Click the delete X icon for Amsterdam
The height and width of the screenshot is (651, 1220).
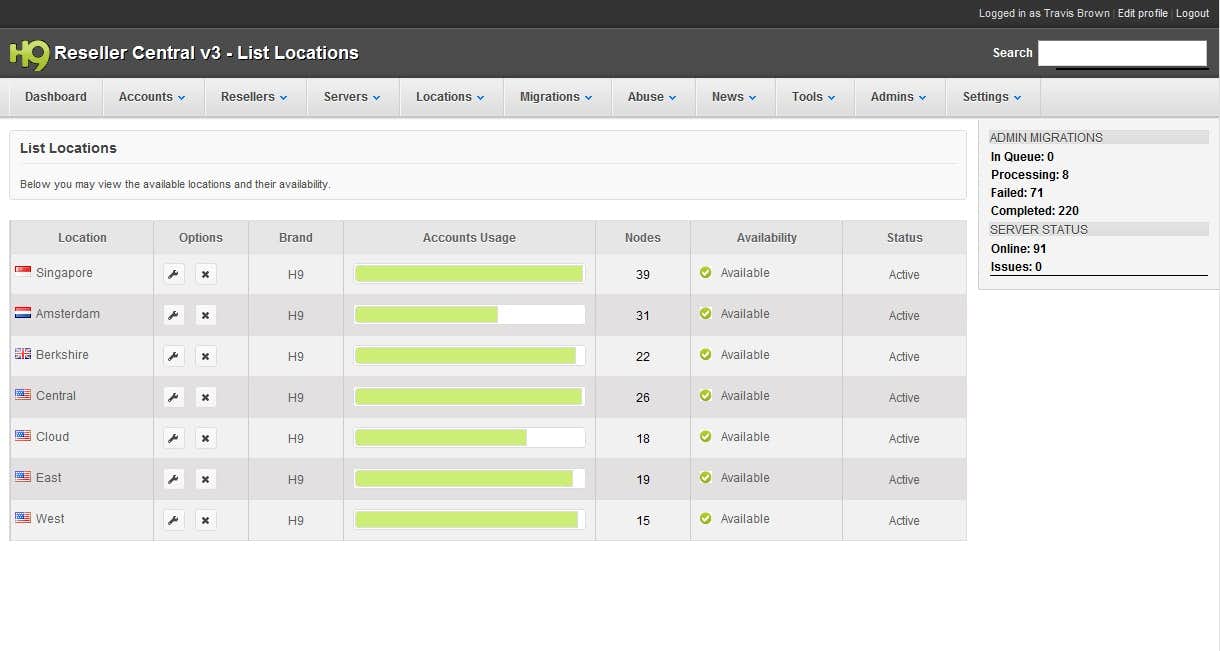click(x=205, y=315)
